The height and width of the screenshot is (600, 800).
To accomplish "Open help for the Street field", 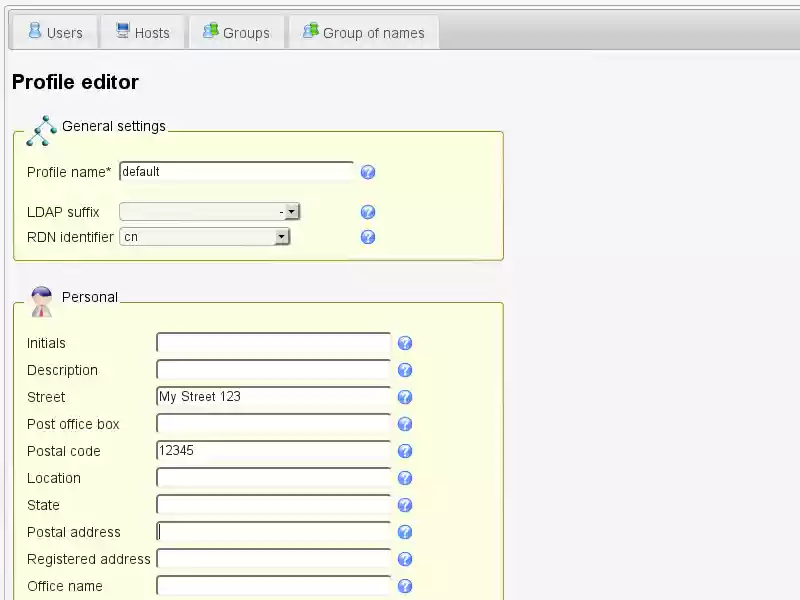I will (x=405, y=397).
